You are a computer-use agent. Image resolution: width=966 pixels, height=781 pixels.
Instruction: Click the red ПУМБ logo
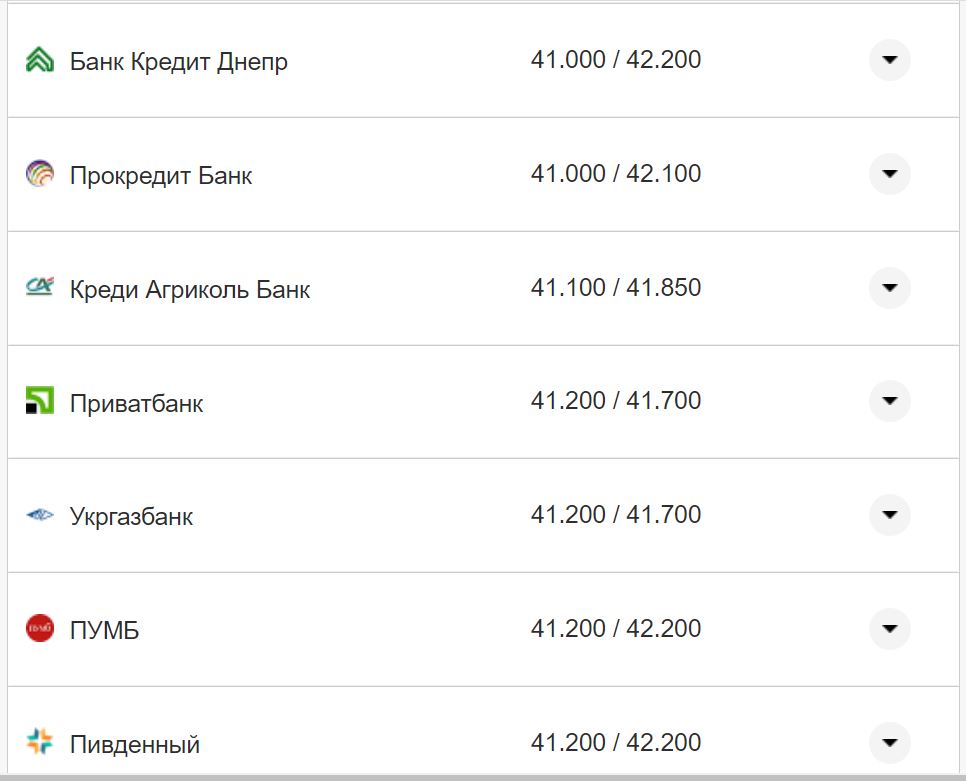pos(39,628)
